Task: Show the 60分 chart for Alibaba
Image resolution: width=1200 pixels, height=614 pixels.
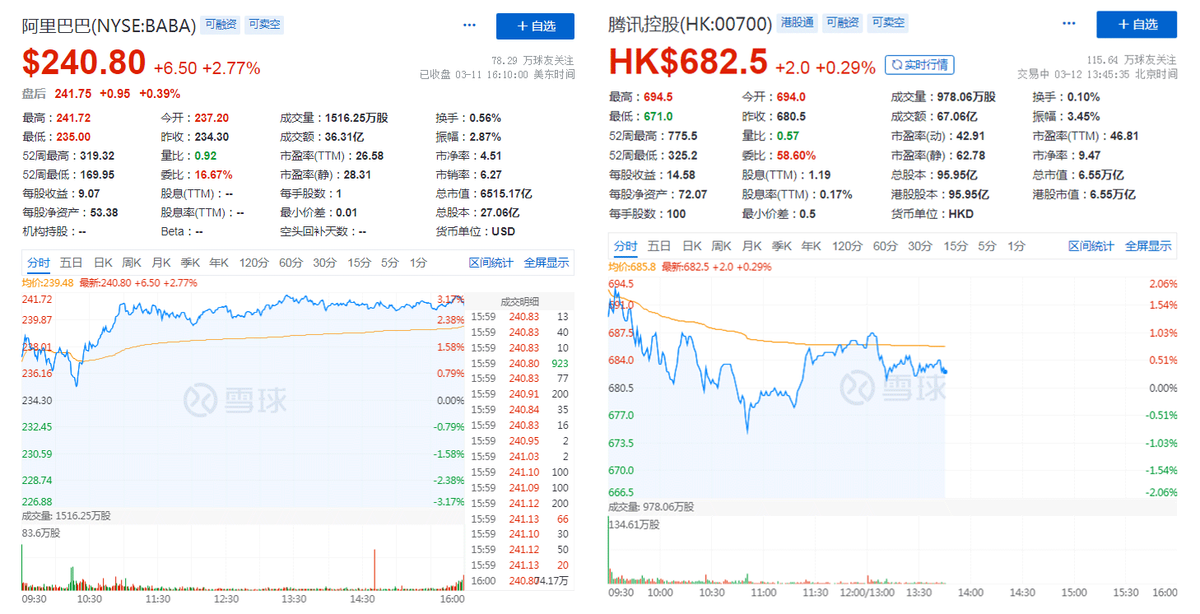Action: (x=291, y=263)
